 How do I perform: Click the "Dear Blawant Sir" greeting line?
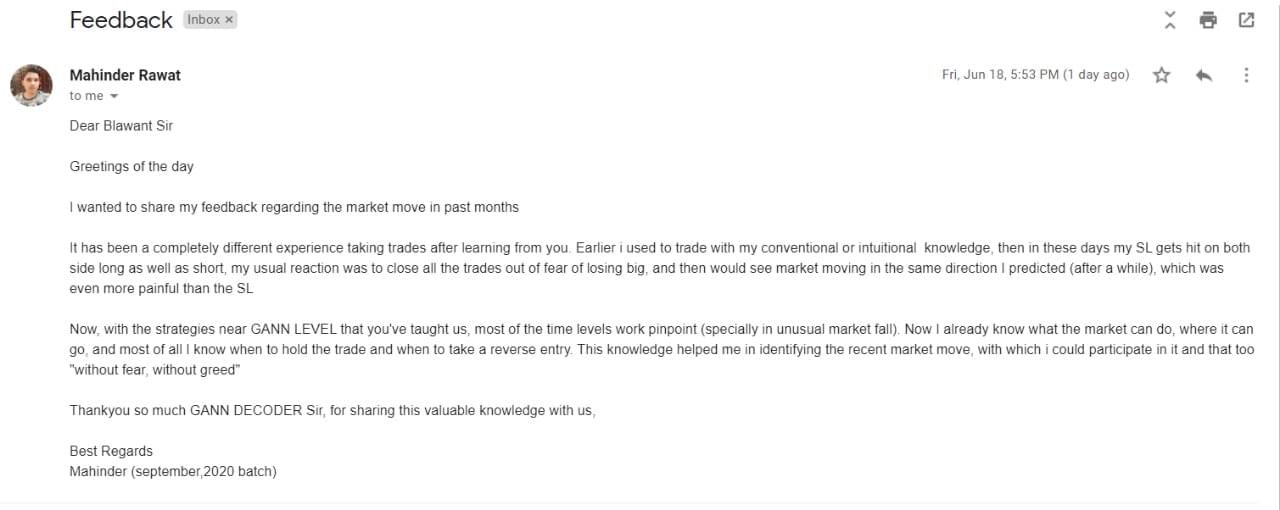[121, 126]
